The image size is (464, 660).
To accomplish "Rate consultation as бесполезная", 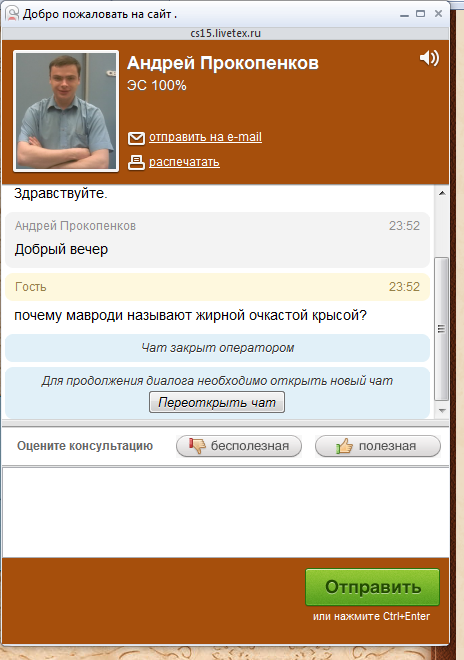I will tap(239, 446).
